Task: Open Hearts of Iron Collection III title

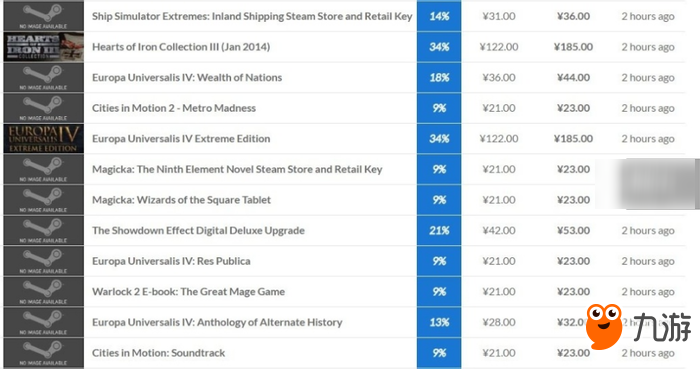Action: click(181, 47)
